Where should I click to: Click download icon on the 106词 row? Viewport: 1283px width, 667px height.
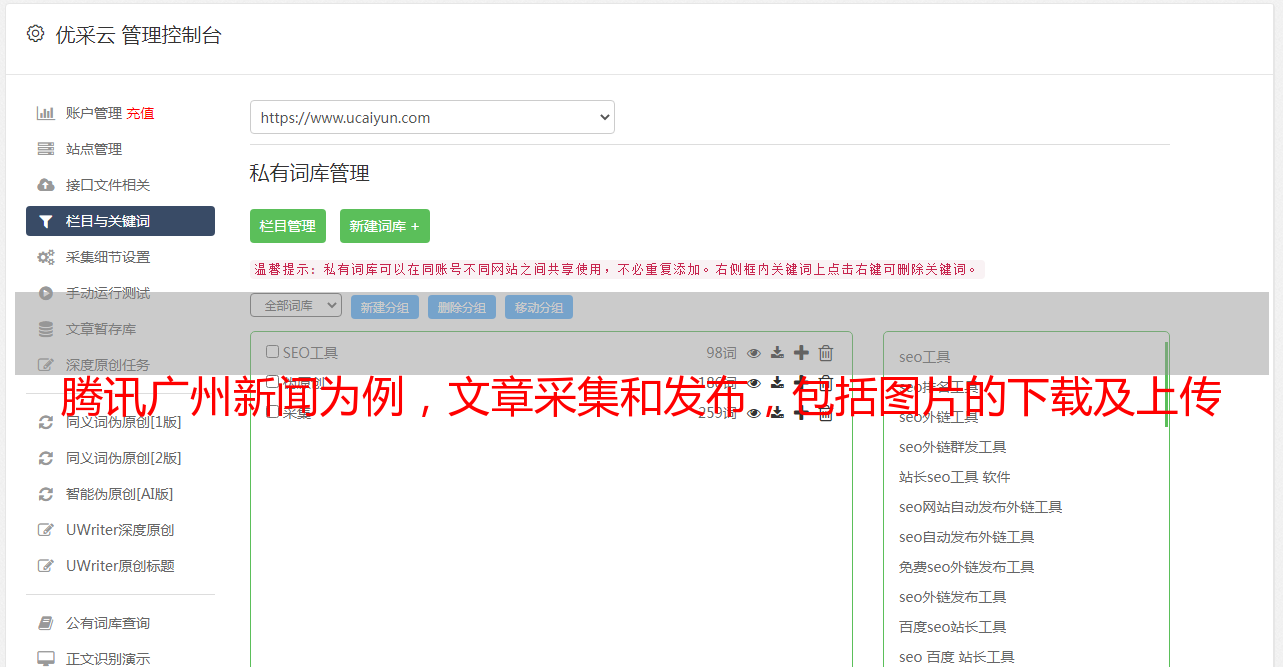(777, 383)
